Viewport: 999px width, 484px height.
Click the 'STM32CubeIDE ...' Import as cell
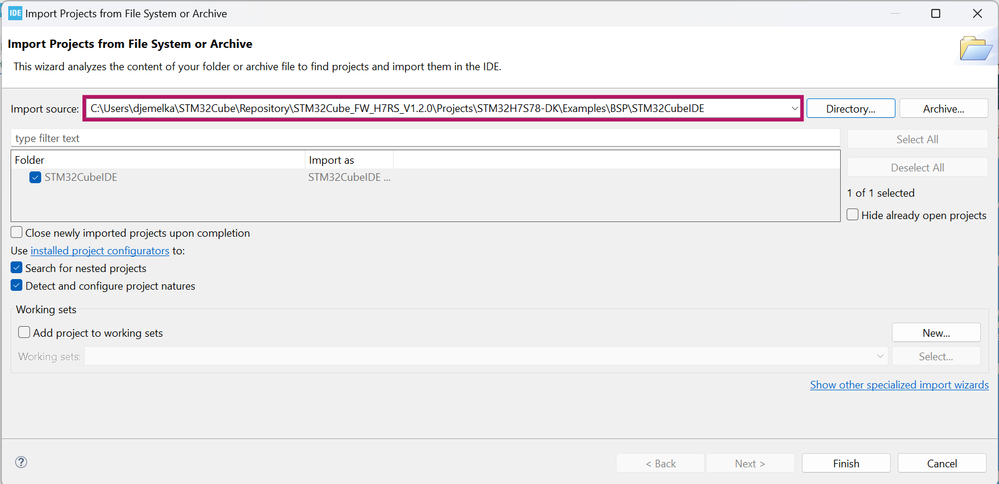tap(349, 178)
